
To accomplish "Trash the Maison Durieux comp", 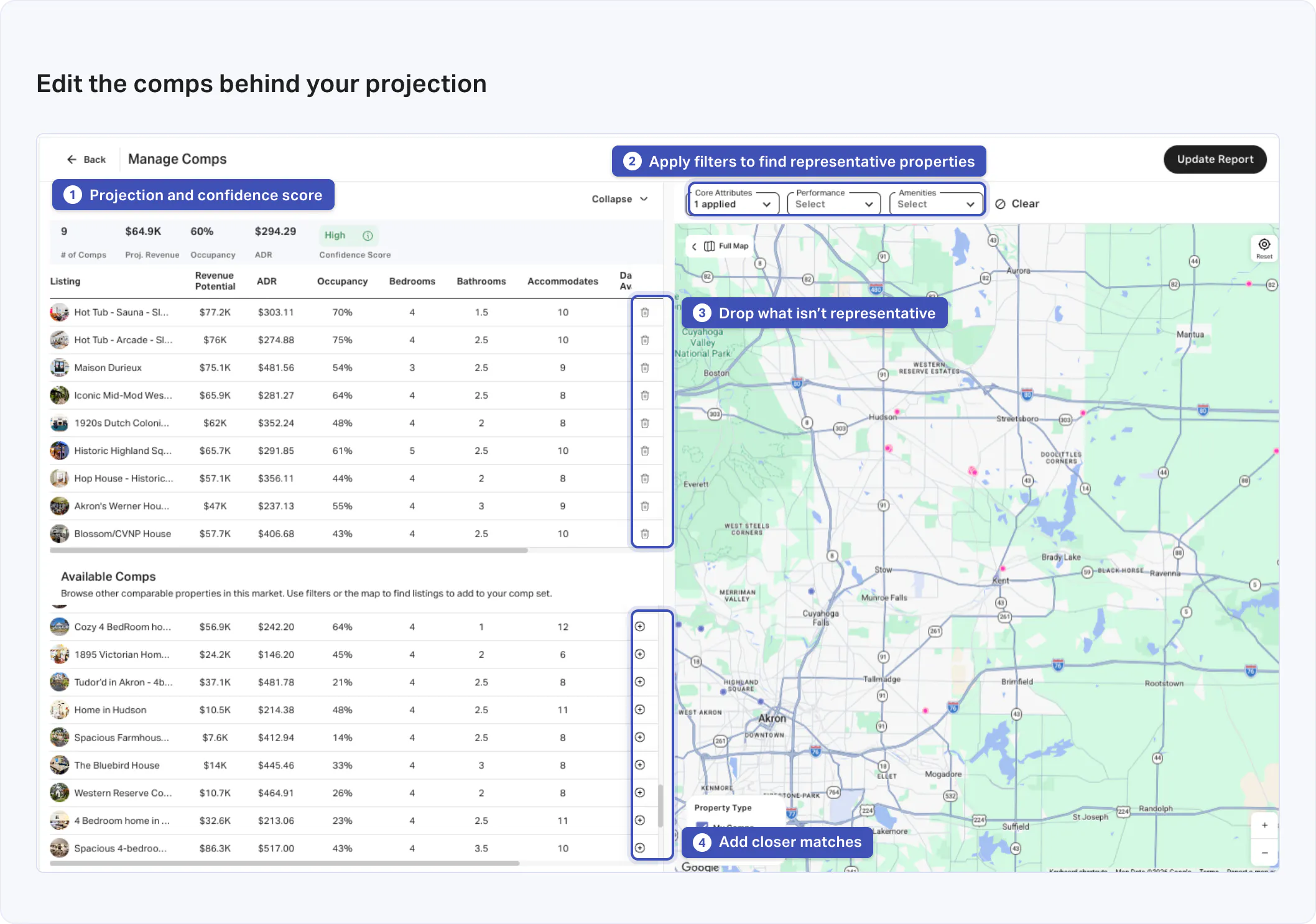I will pyautogui.click(x=645, y=367).
